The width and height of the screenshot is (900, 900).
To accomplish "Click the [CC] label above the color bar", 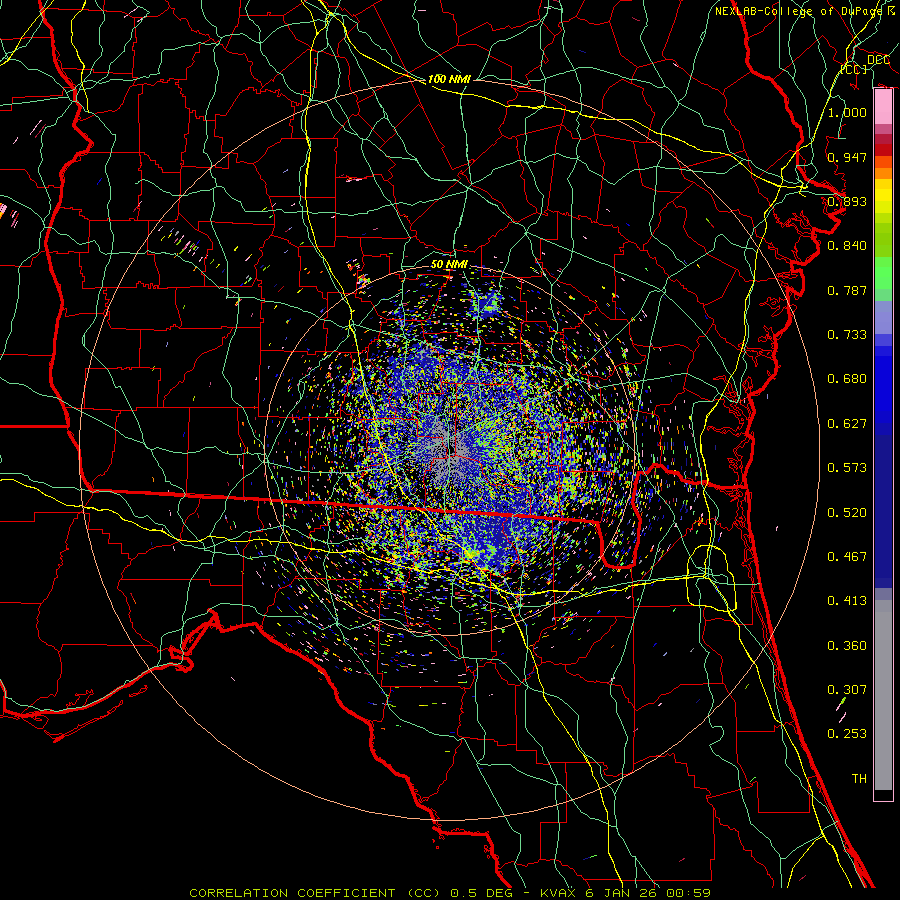I will click(854, 69).
